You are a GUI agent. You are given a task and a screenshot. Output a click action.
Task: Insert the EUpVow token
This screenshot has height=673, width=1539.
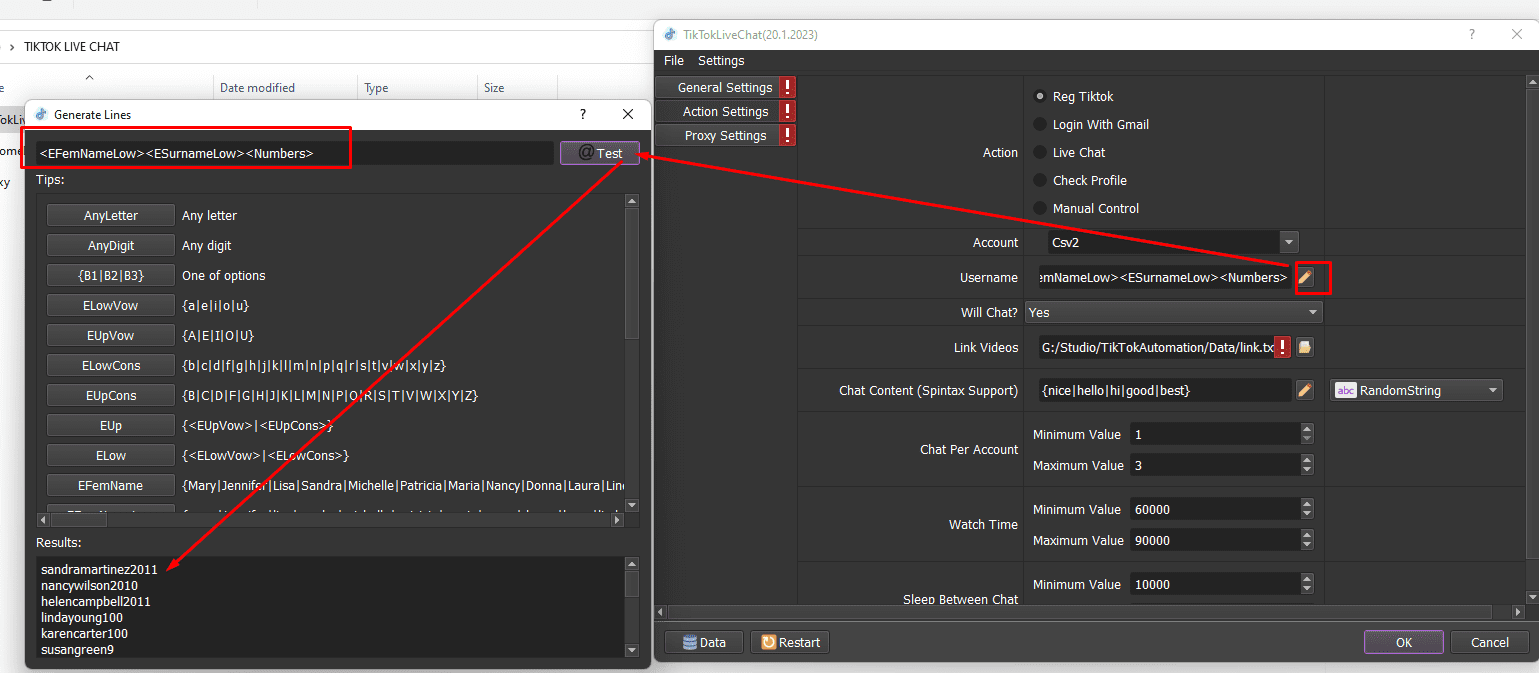[111, 336]
